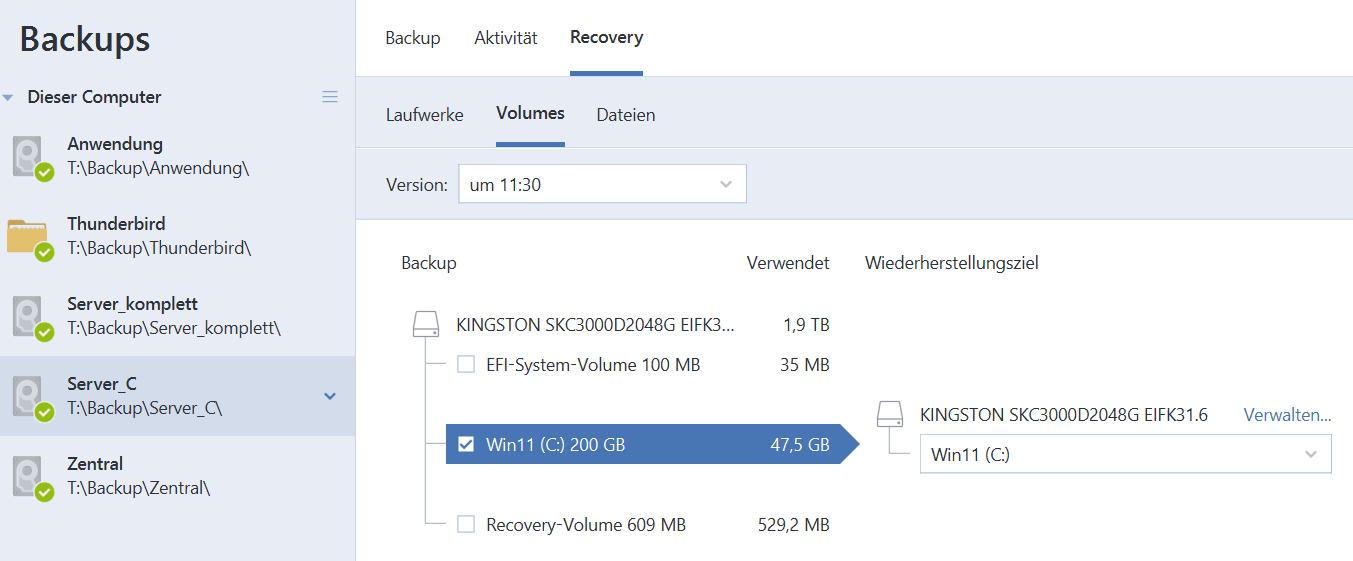Switch to the Laufwerke tab
This screenshot has height=561, width=1353.
coord(425,115)
